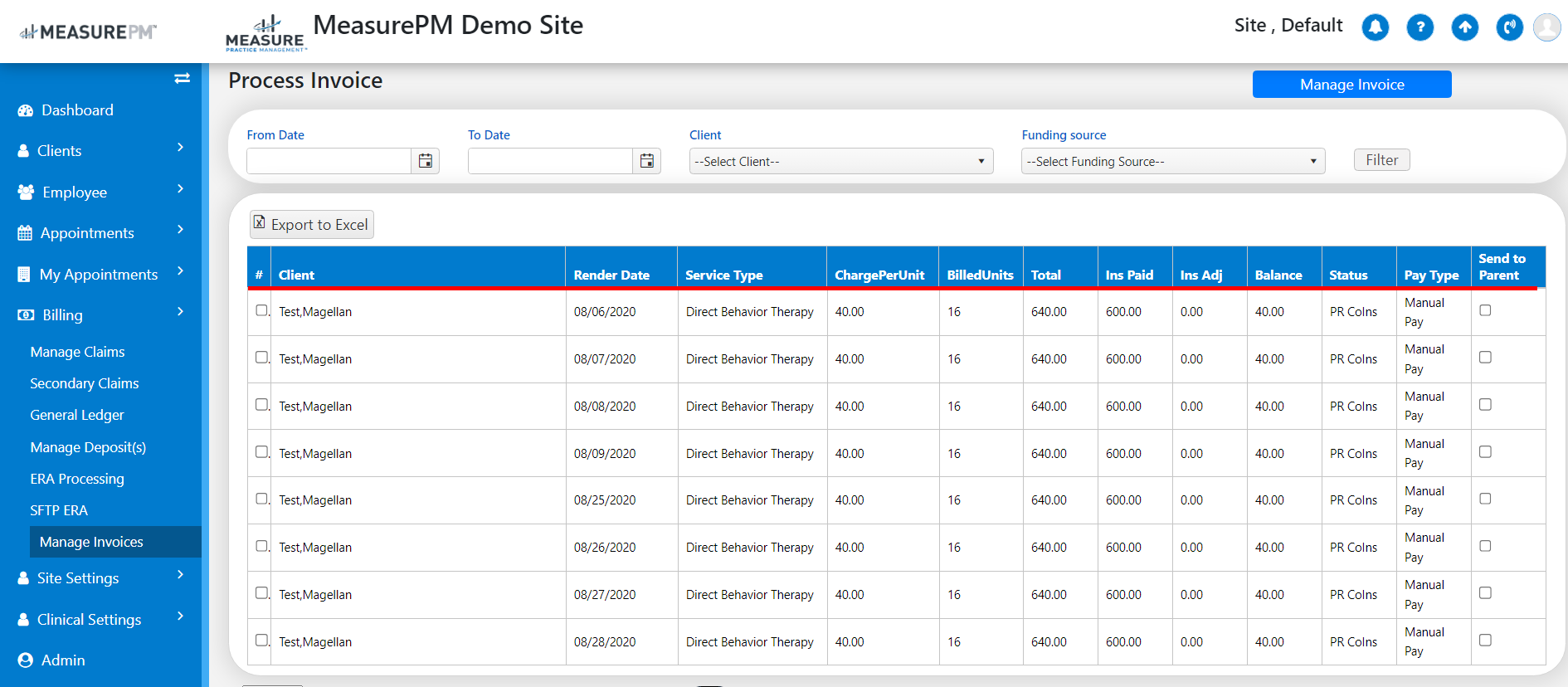The image size is (1568, 687).
Task: Select the 08/08/2020 invoice row checkbox
Action: [261, 405]
